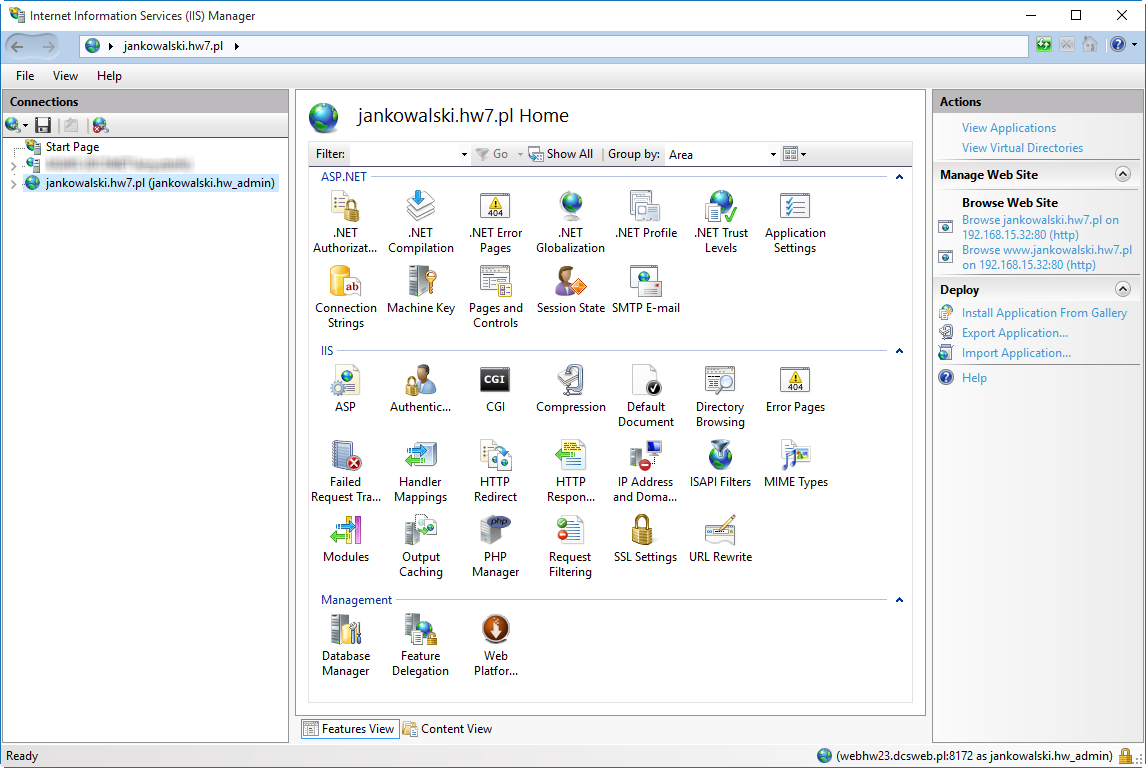Screen dimensions: 1146x768
Task: Switch to Features View tab
Action: click(350, 729)
